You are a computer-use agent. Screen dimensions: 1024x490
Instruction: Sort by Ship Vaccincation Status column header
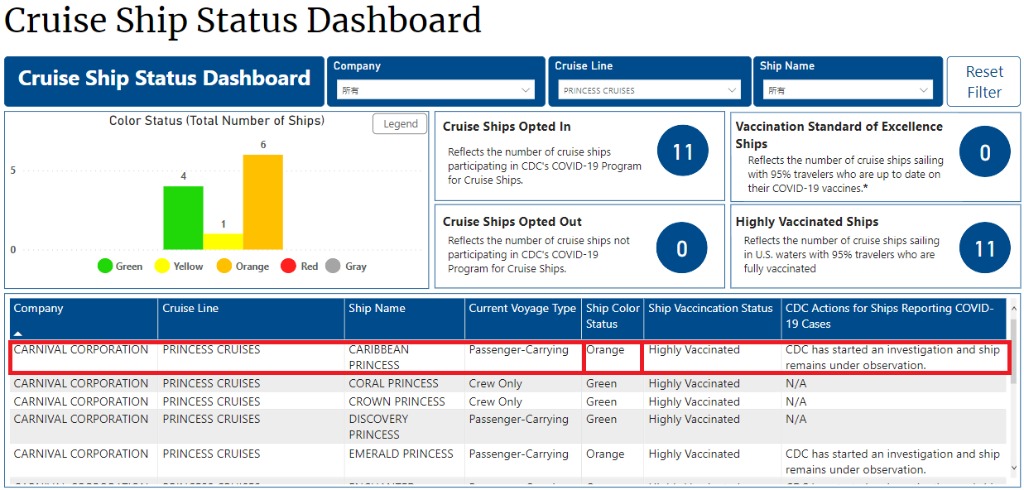coord(712,319)
